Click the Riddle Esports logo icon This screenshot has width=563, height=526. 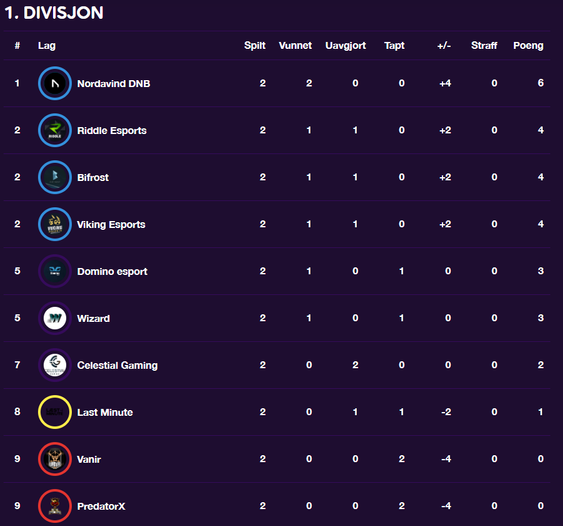point(55,130)
